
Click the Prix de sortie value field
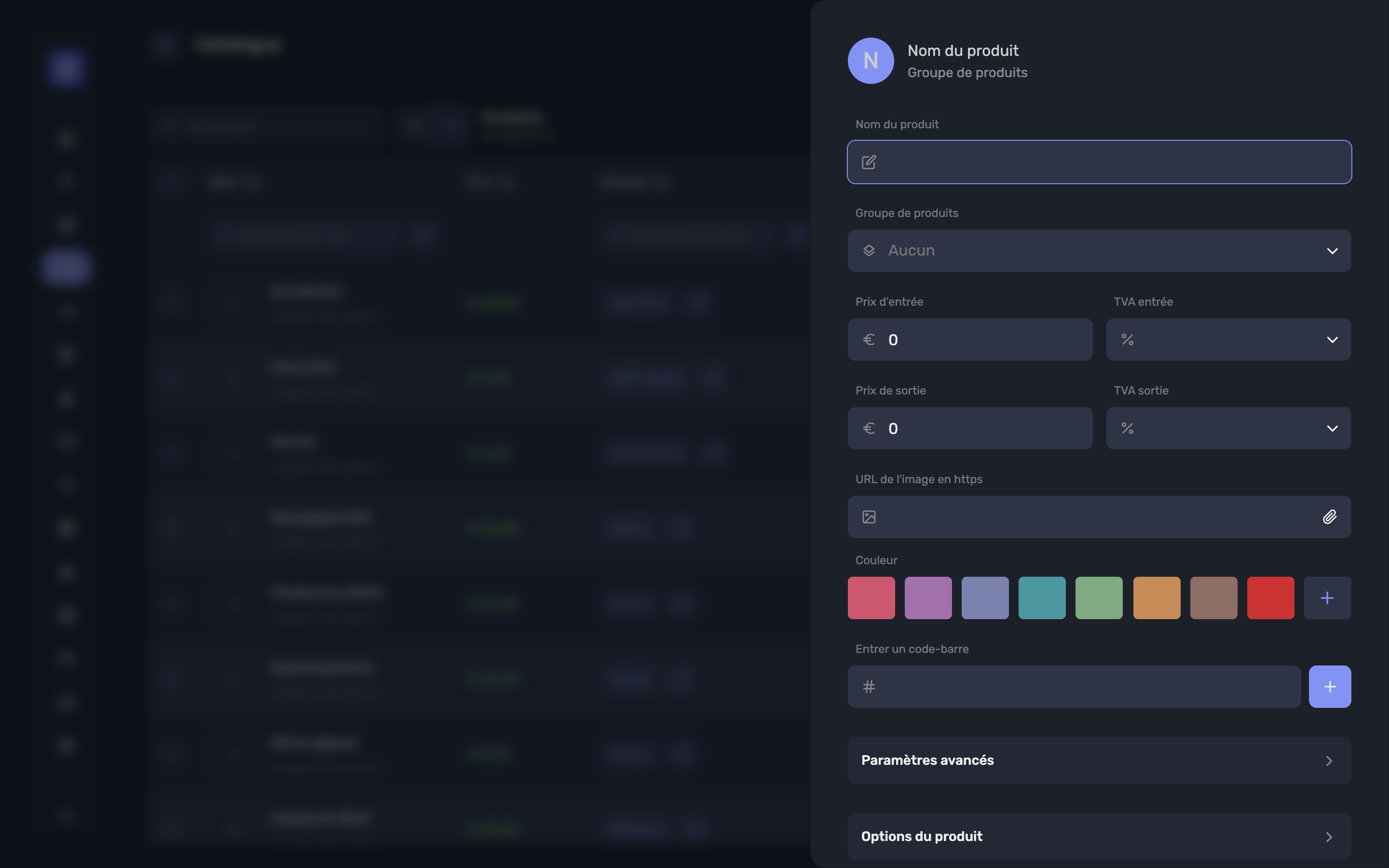[970, 428]
